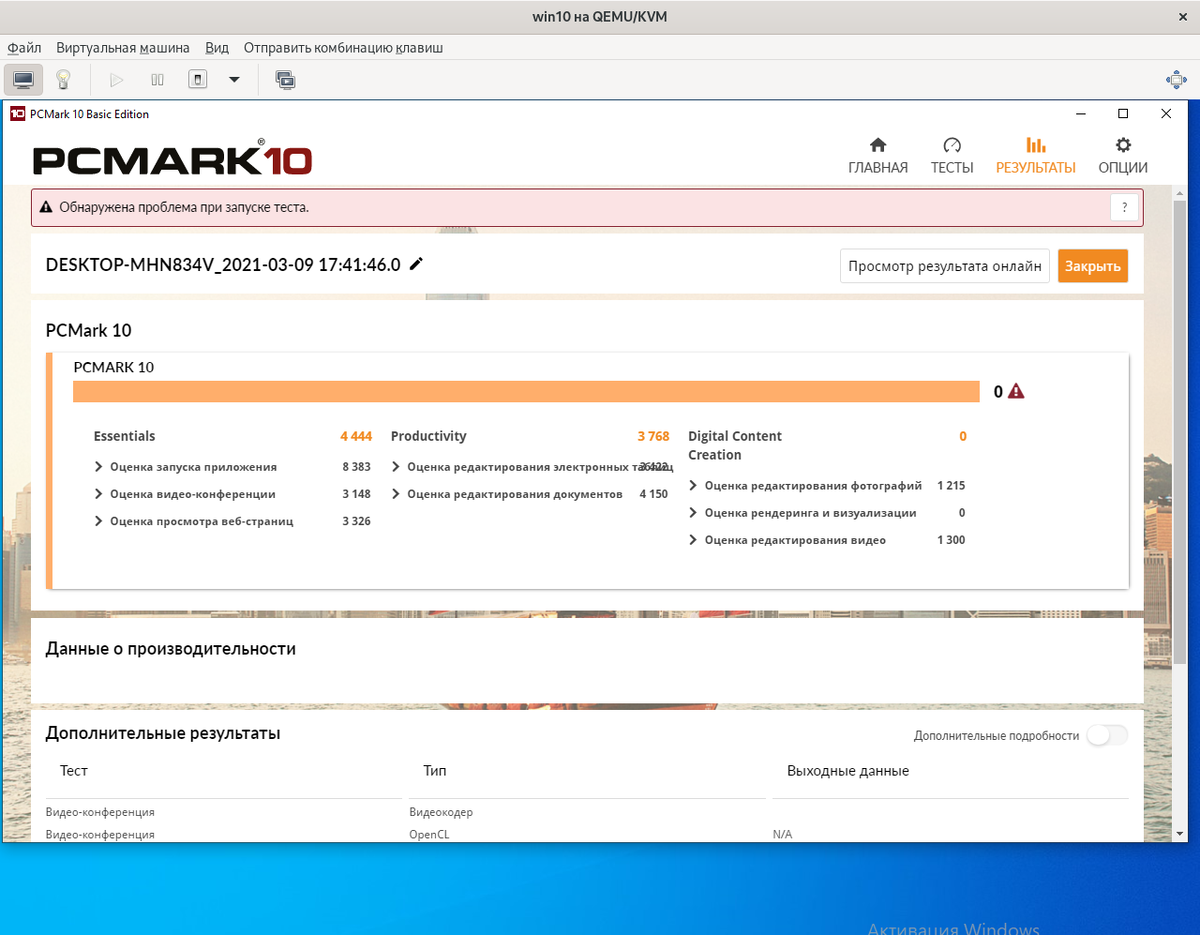The image size is (1200, 935).
Task: Click the value 4 150 score
Action: click(x=653, y=494)
